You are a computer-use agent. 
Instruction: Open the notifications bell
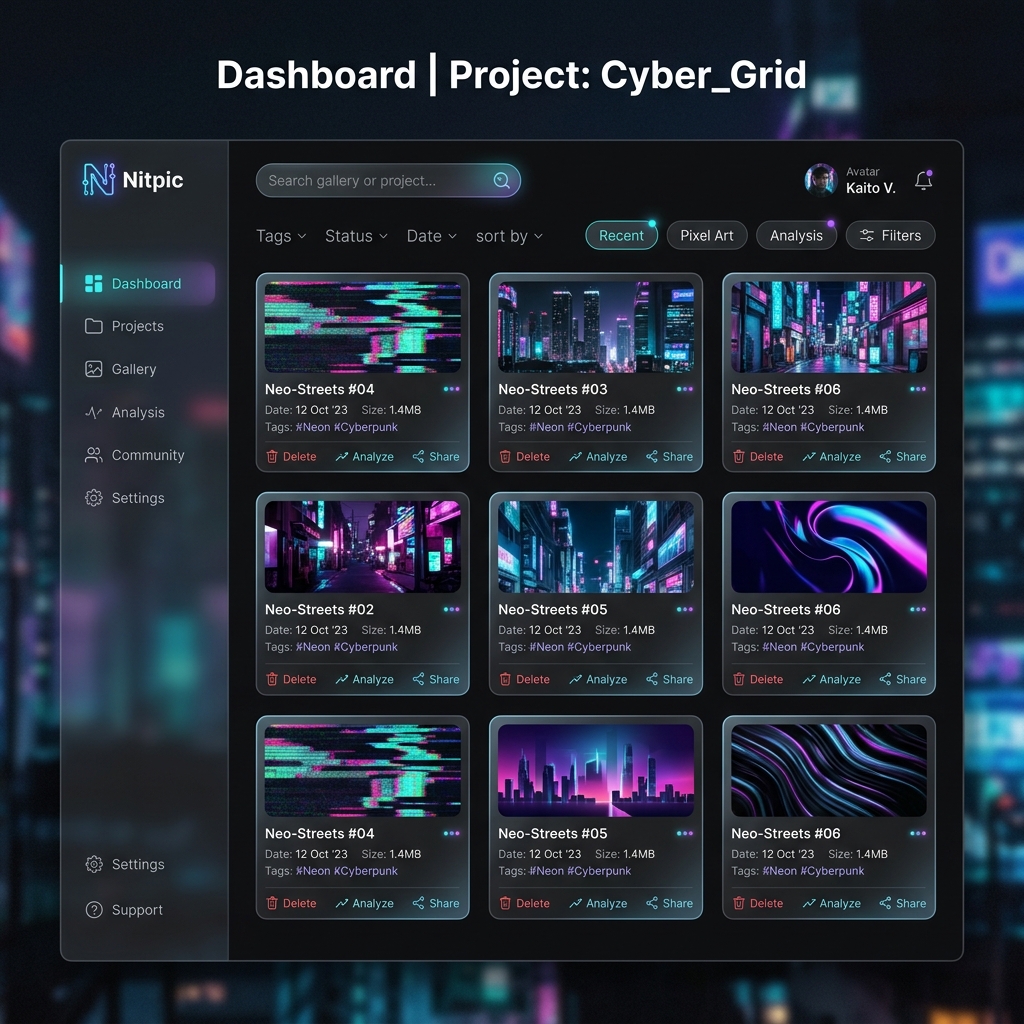[x=923, y=180]
